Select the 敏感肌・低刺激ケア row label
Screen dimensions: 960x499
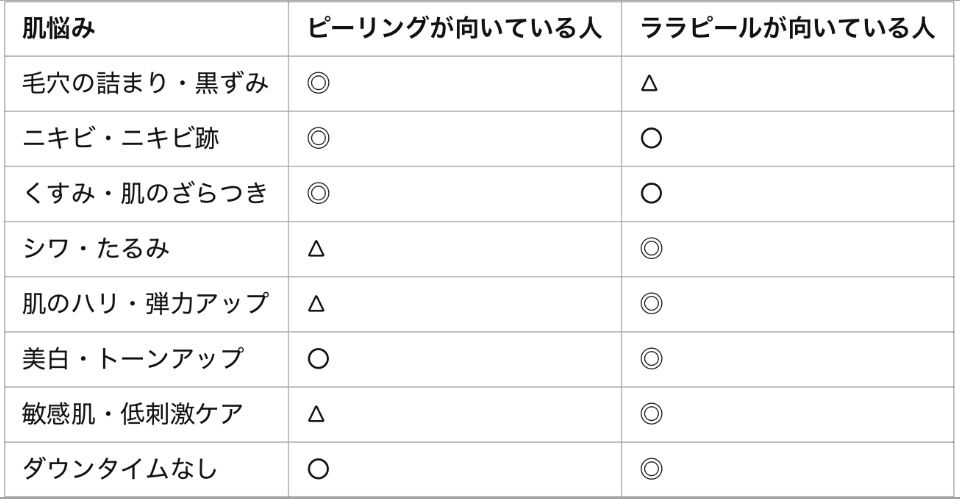132,414
